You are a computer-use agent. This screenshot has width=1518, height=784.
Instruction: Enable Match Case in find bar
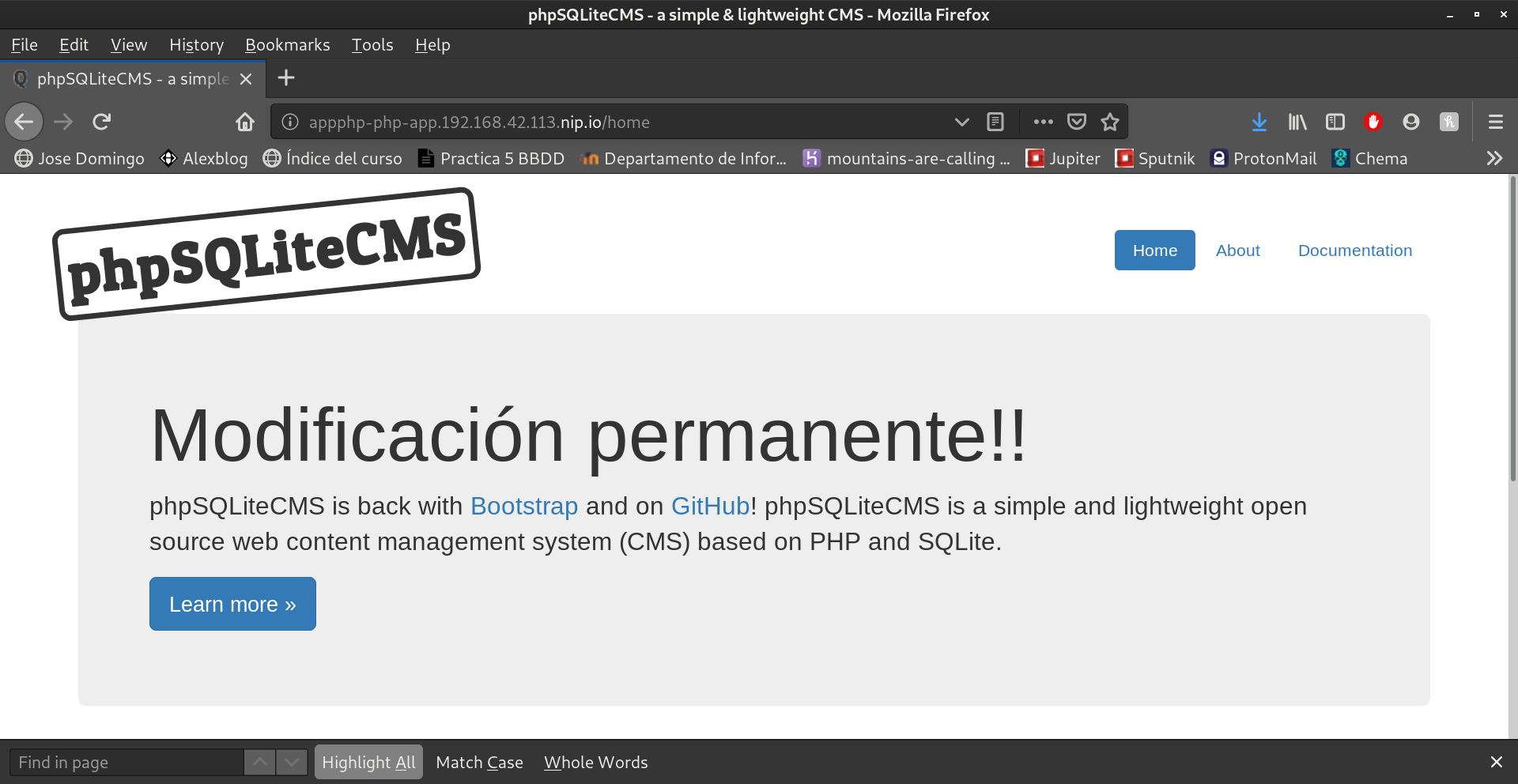pyautogui.click(x=479, y=762)
